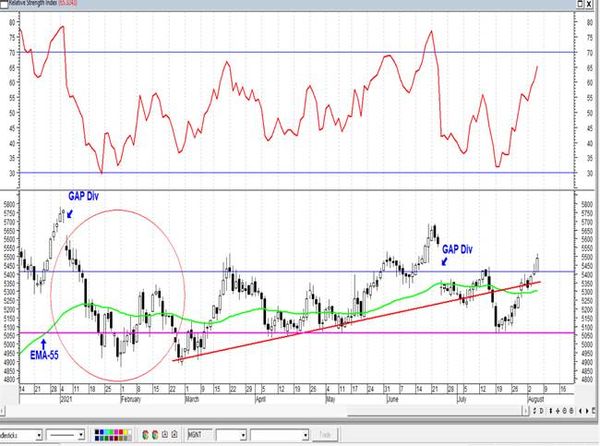This screenshot has height=446, width=600.
Task: Click the vertical up-down arrow icon near the scrollbar
Action: pyautogui.click(x=551, y=411)
